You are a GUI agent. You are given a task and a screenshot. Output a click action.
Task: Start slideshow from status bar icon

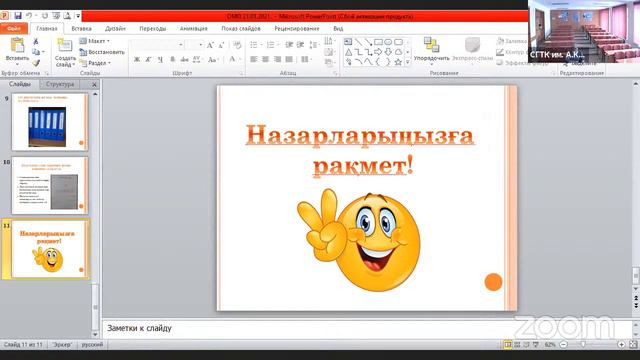coord(536,345)
